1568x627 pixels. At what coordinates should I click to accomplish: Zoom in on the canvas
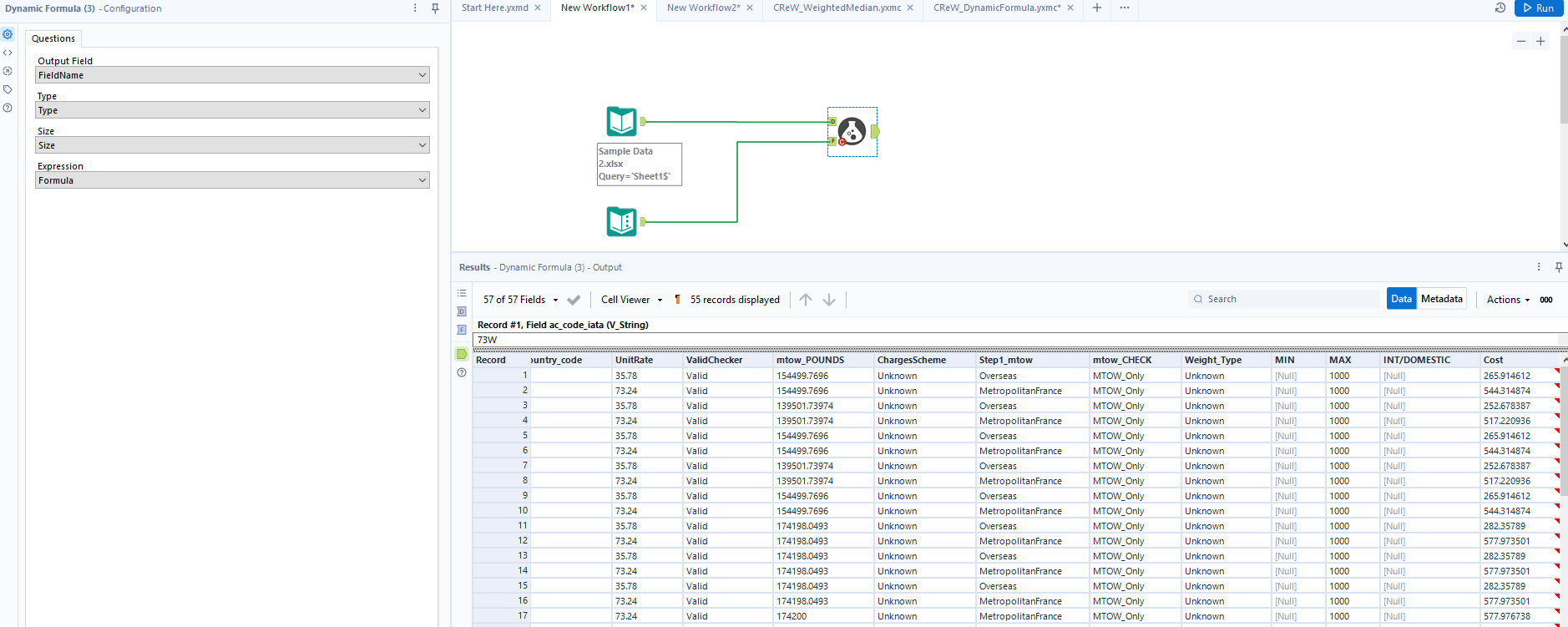(x=1540, y=41)
